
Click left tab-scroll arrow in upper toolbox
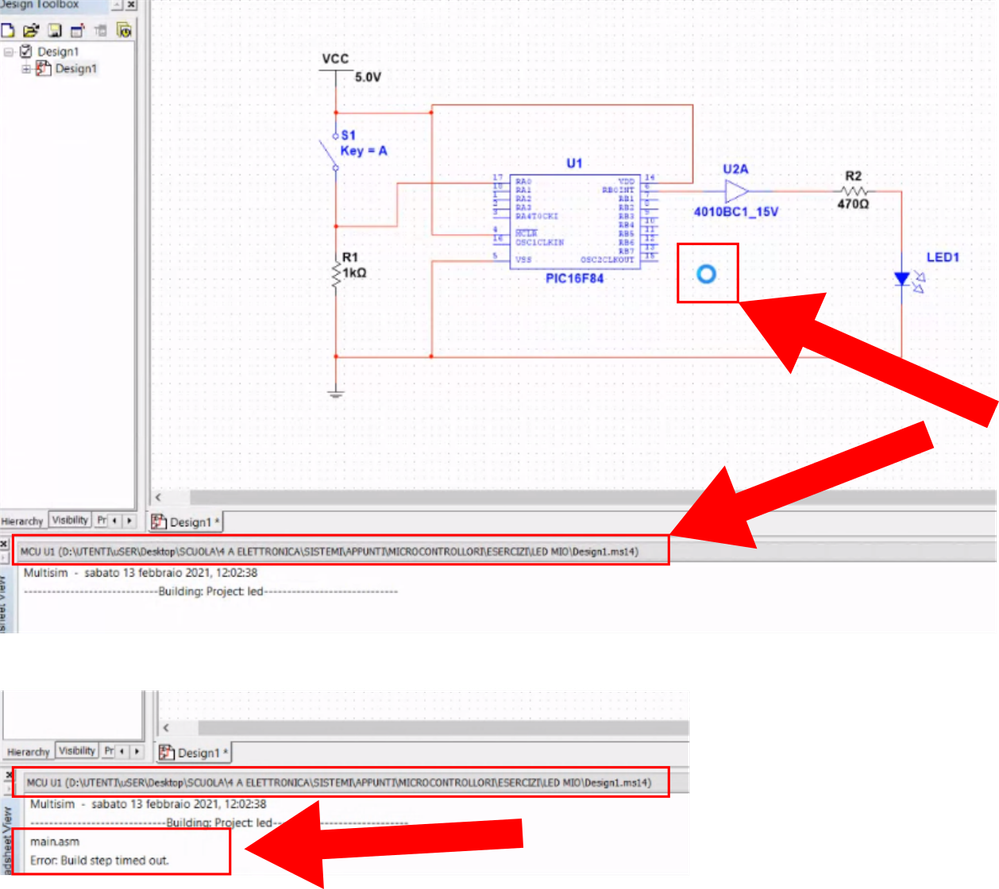pyautogui.click(x=115, y=521)
